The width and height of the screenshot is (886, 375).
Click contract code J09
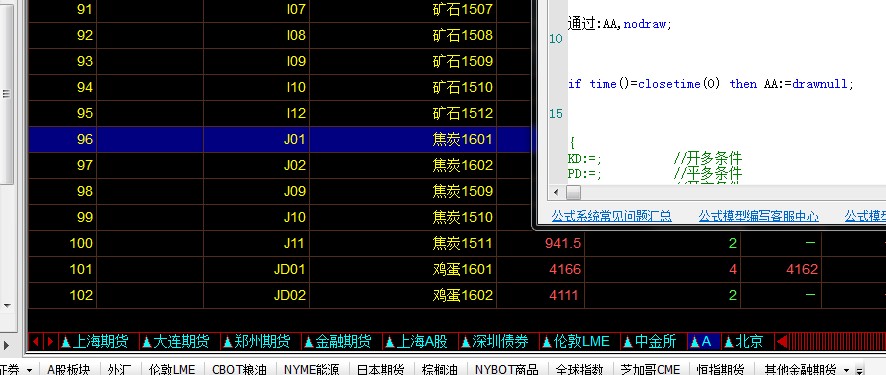tap(294, 191)
